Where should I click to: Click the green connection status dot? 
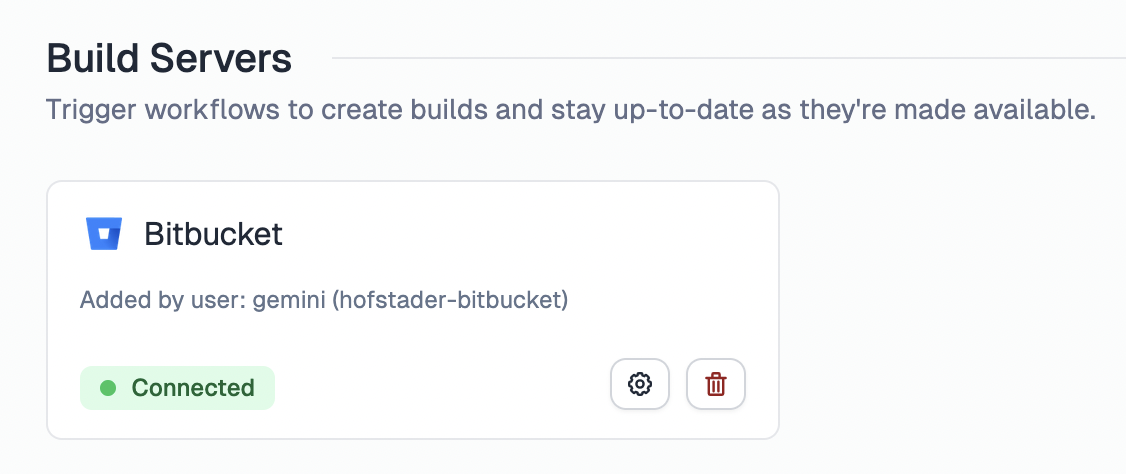pos(108,388)
